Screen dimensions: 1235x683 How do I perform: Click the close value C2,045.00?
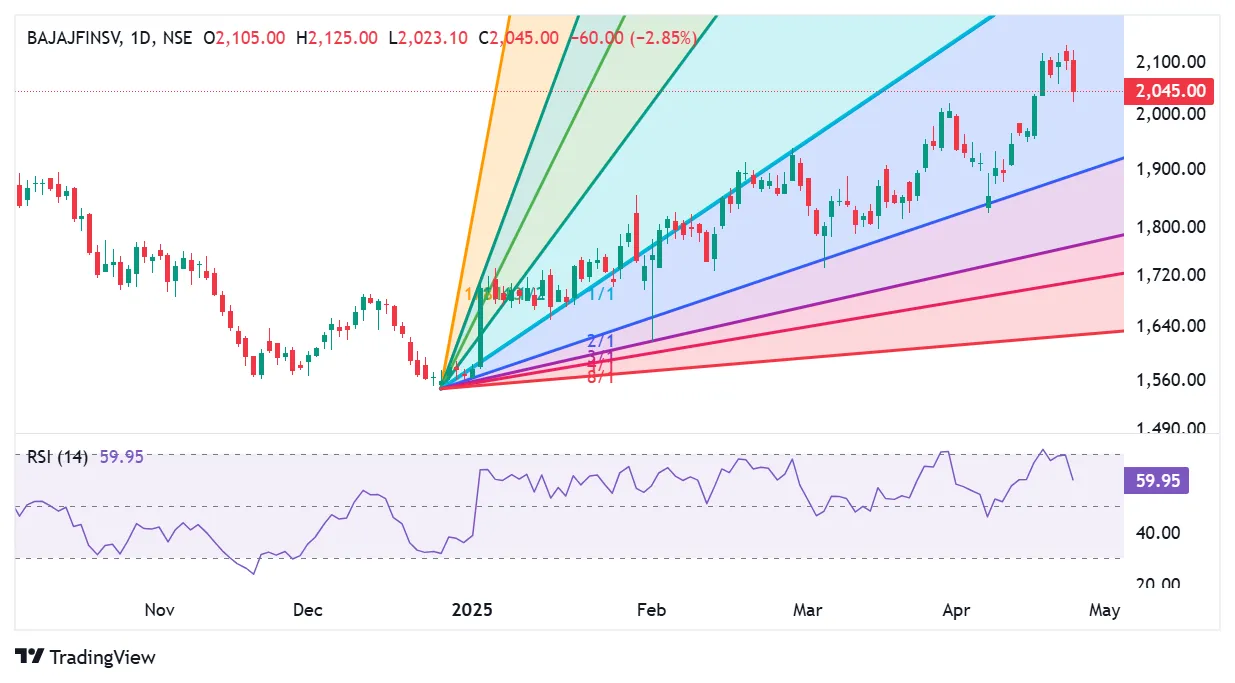(518, 38)
